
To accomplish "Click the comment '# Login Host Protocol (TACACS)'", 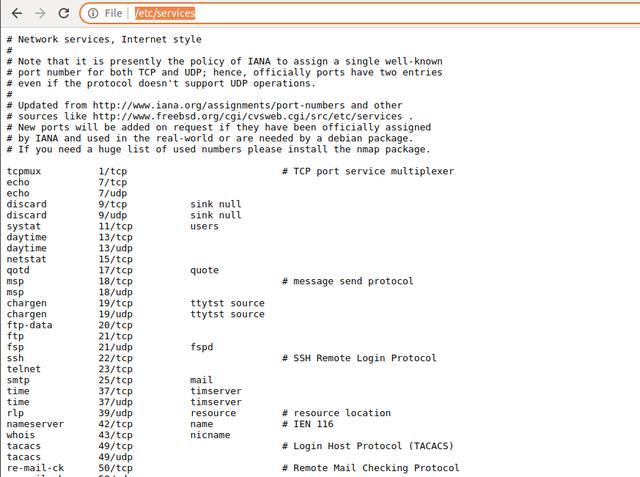I will click(368, 447).
